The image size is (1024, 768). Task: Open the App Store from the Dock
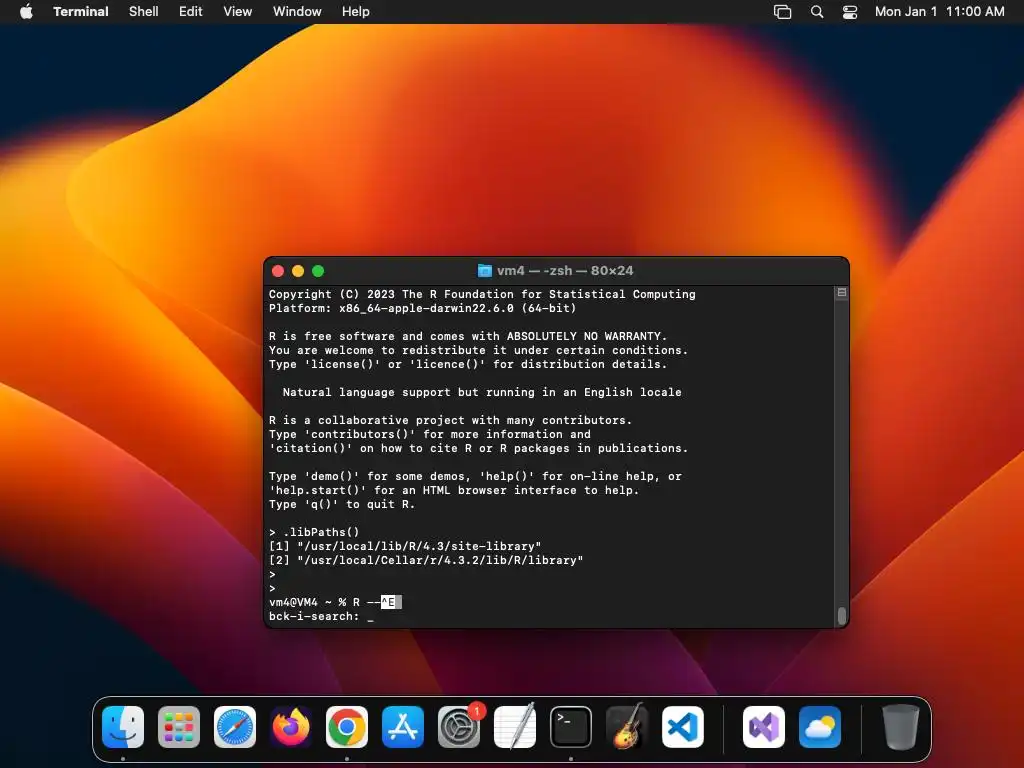pyautogui.click(x=403, y=727)
